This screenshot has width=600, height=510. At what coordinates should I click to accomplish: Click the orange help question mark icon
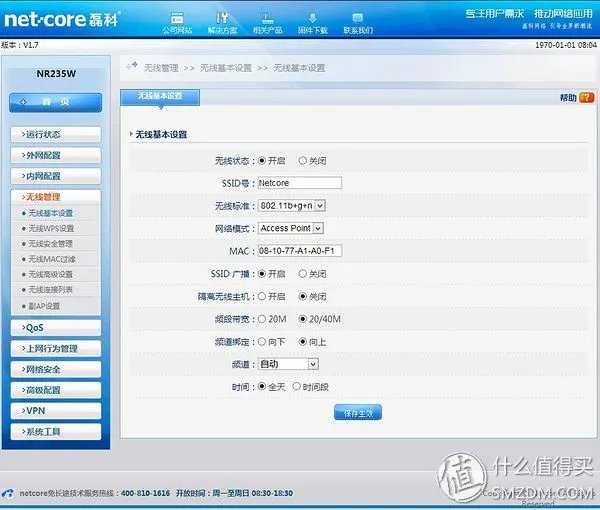point(587,98)
